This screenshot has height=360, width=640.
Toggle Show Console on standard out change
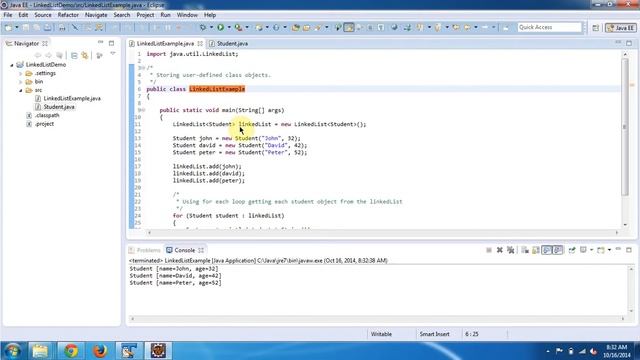click(547, 250)
